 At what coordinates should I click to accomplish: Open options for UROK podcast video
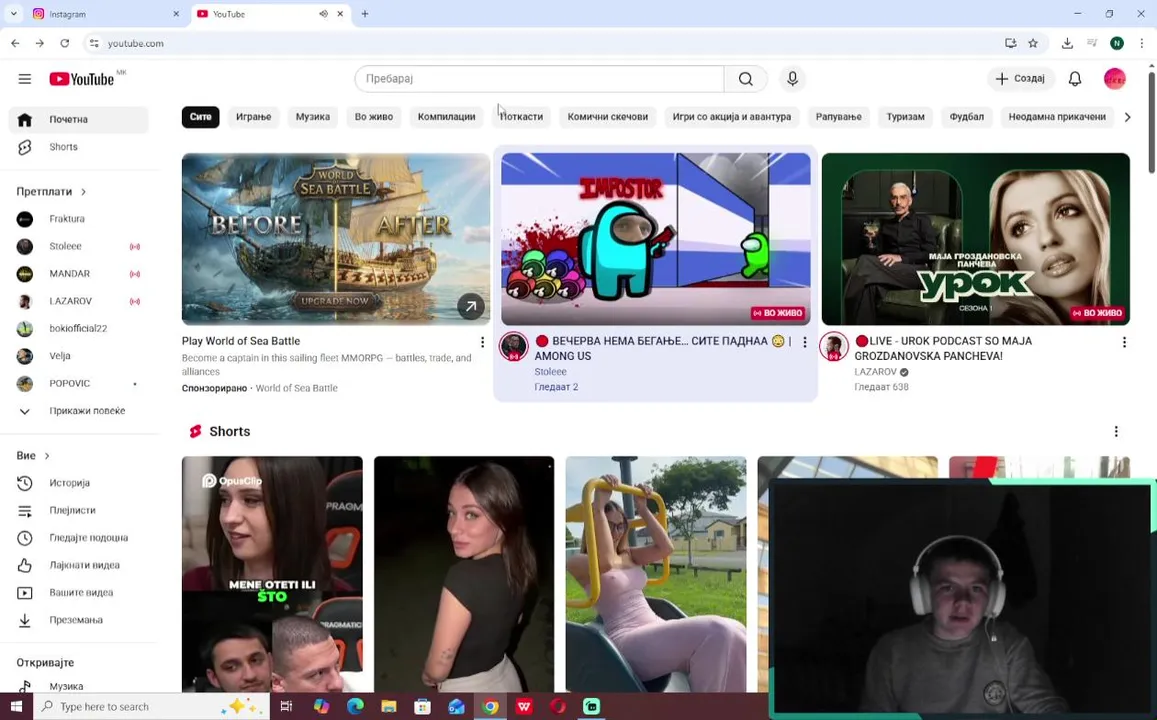point(1124,342)
